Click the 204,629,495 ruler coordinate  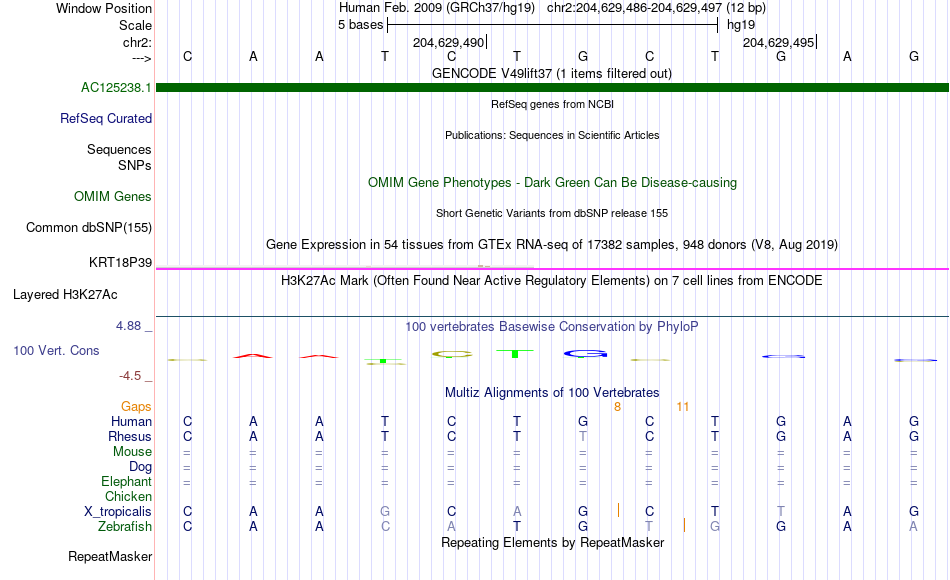(x=779, y=42)
